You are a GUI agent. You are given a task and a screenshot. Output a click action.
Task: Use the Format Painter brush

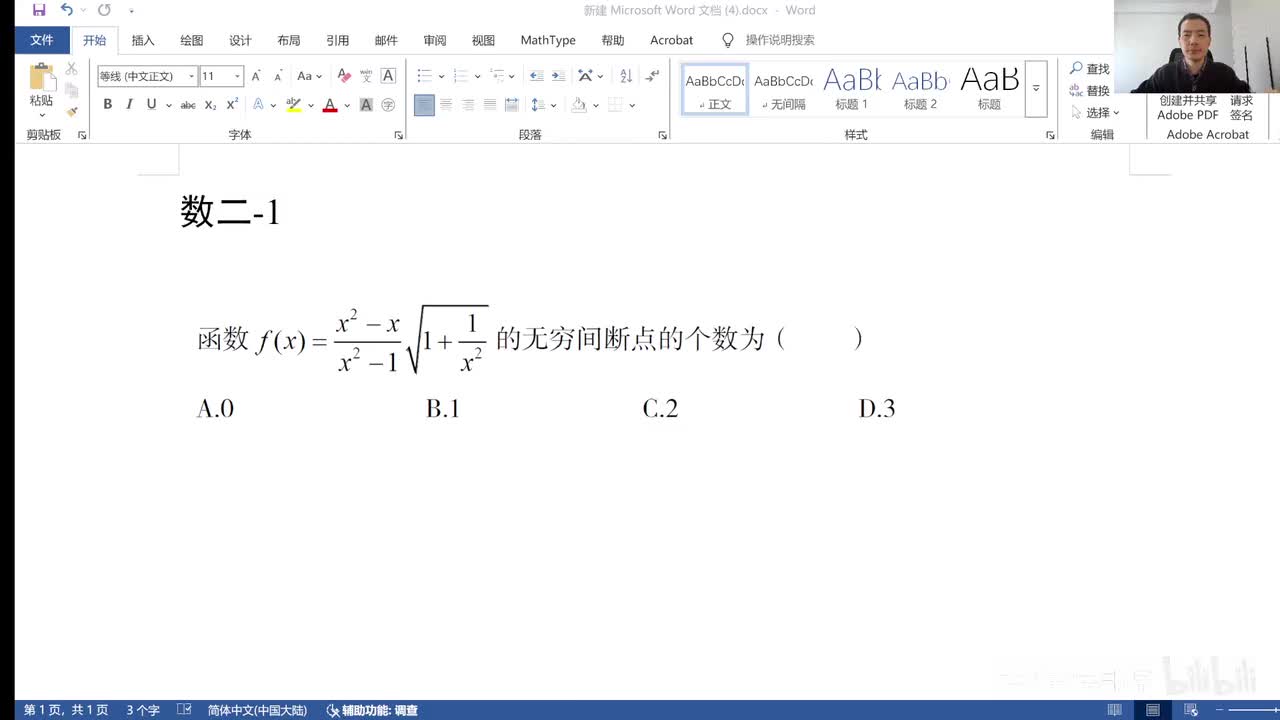coord(72,111)
